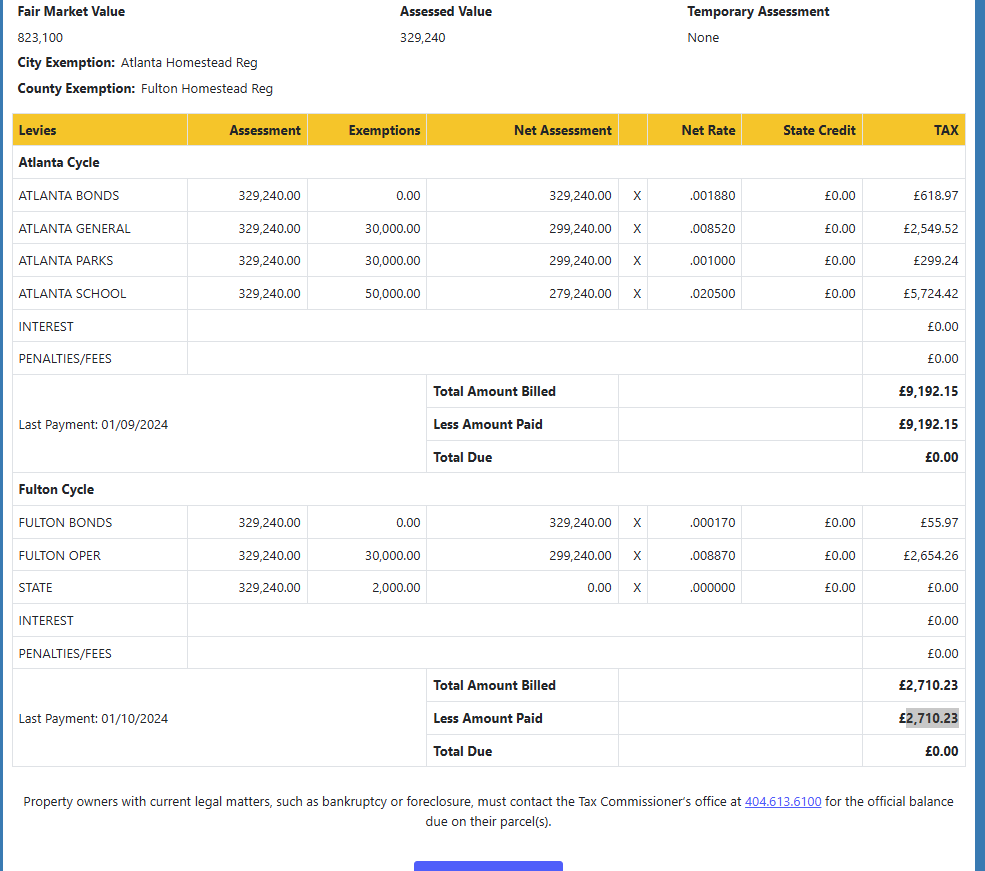Select the ATLANTA SCHOOL levy row label
The height and width of the screenshot is (871, 985).
click(73, 294)
